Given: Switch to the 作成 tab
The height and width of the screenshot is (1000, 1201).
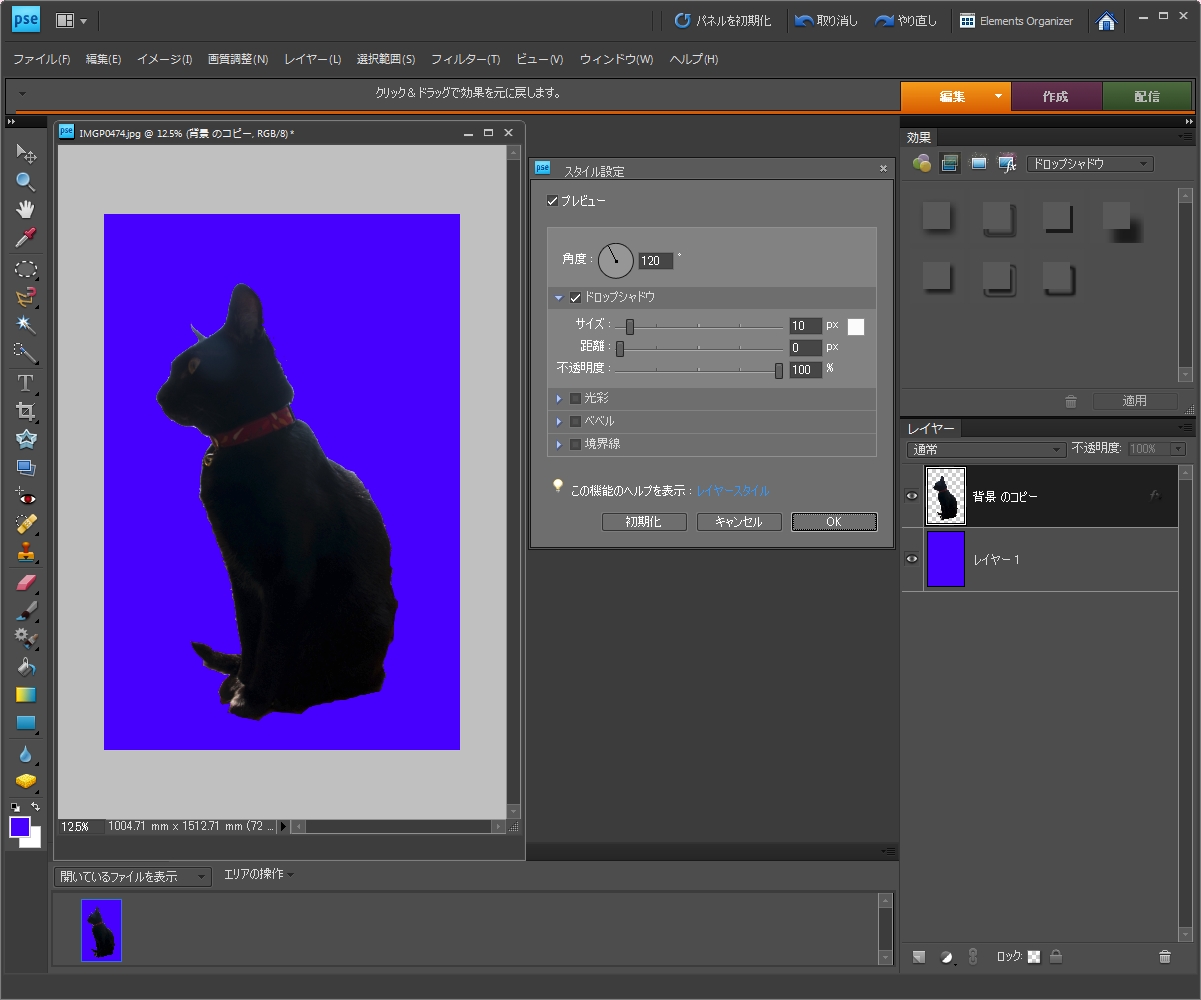Looking at the screenshot, I should click(x=1056, y=97).
